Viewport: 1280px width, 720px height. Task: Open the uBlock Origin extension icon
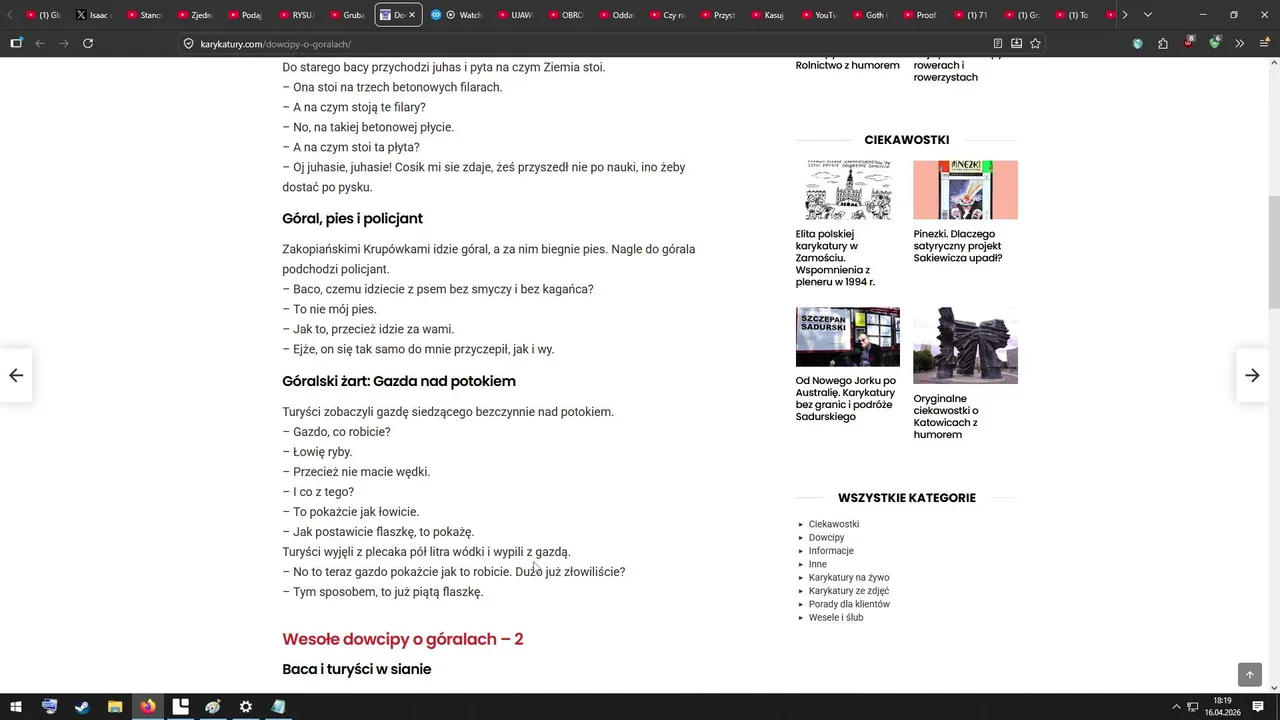[x=1189, y=43]
